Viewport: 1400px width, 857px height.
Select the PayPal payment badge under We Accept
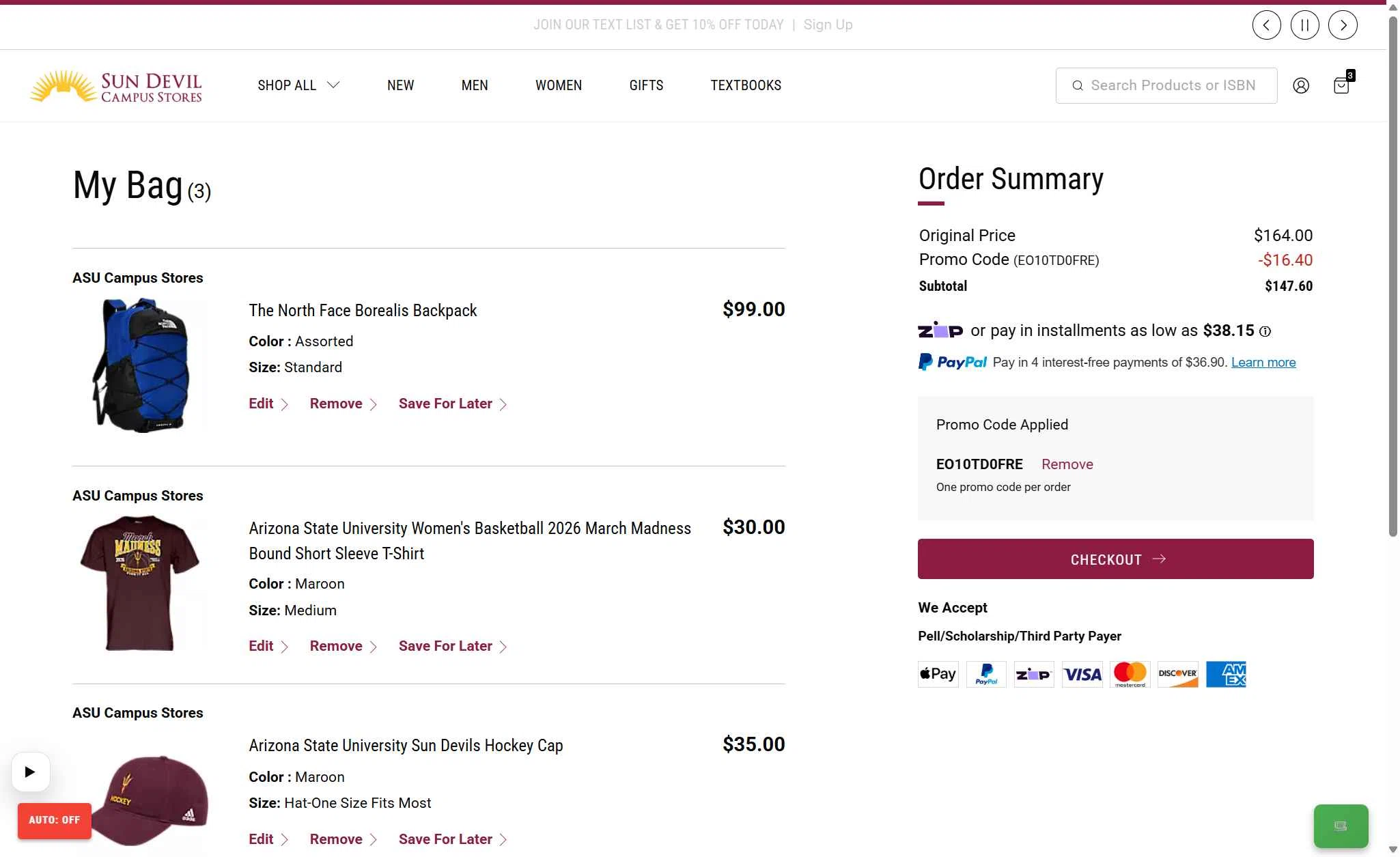coord(986,674)
